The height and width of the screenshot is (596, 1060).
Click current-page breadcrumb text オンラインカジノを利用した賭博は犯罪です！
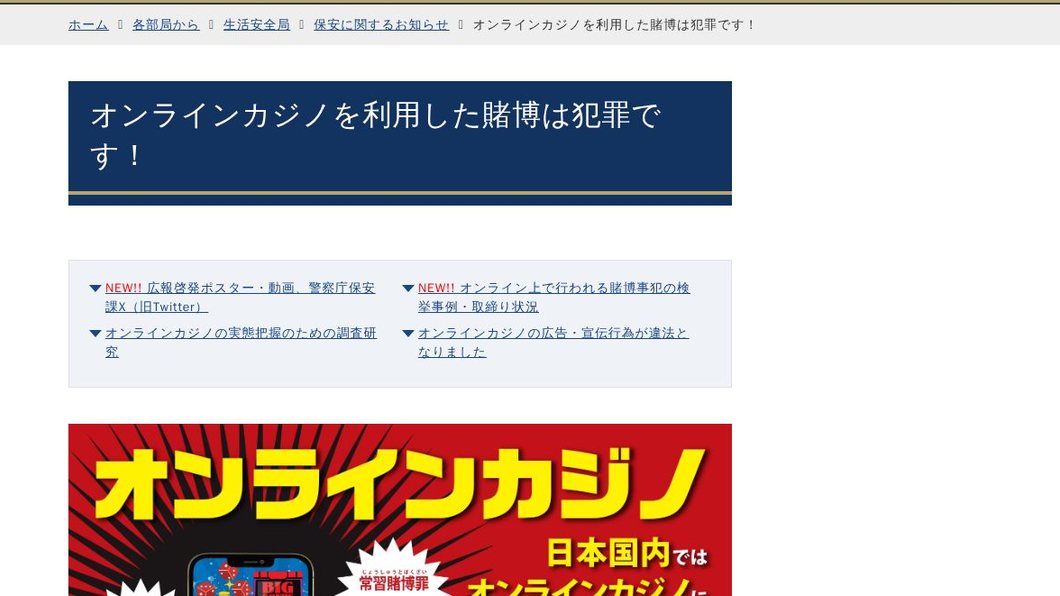tap(614, 25)
